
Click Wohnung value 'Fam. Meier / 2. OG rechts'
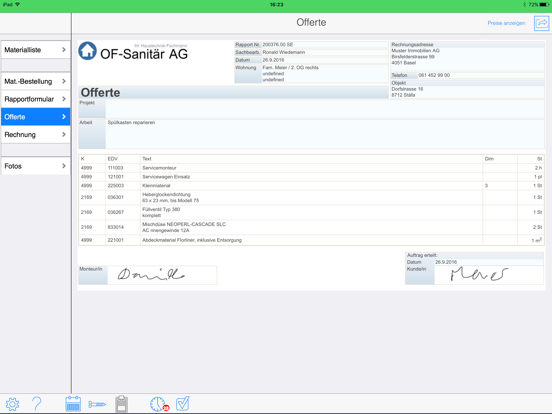point(290,68)
